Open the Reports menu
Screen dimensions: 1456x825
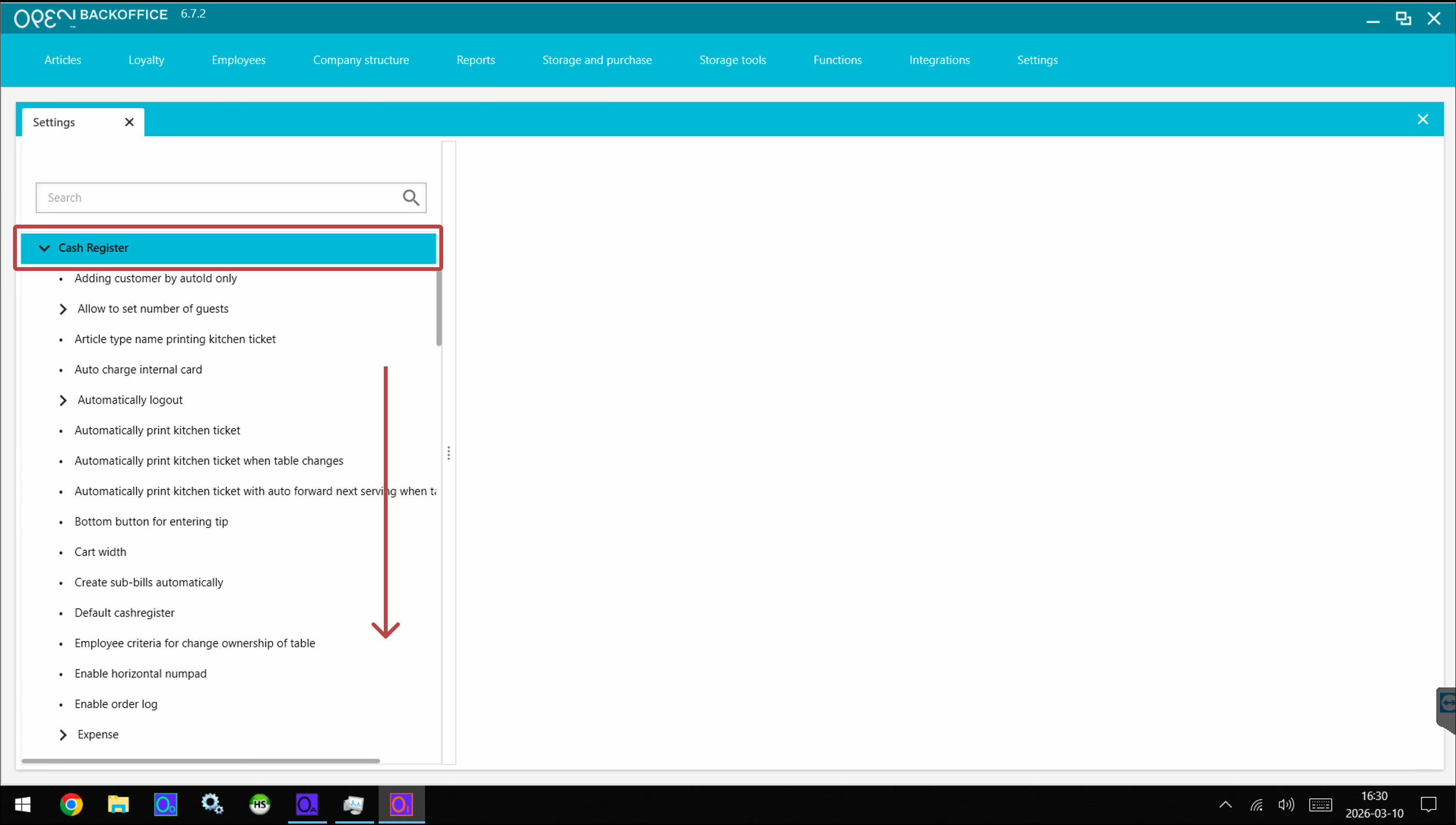475,60
